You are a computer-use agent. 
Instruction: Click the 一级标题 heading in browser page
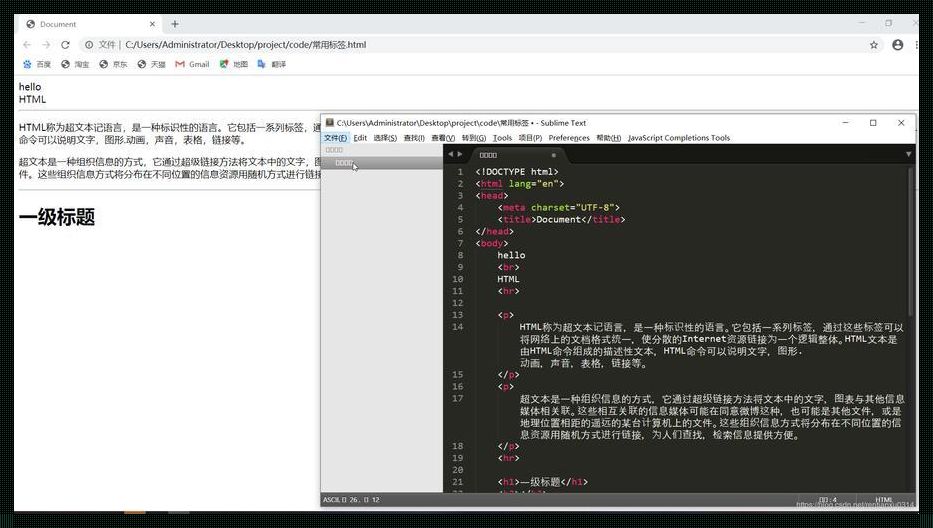pyautogui.click(x=57, y=217)
